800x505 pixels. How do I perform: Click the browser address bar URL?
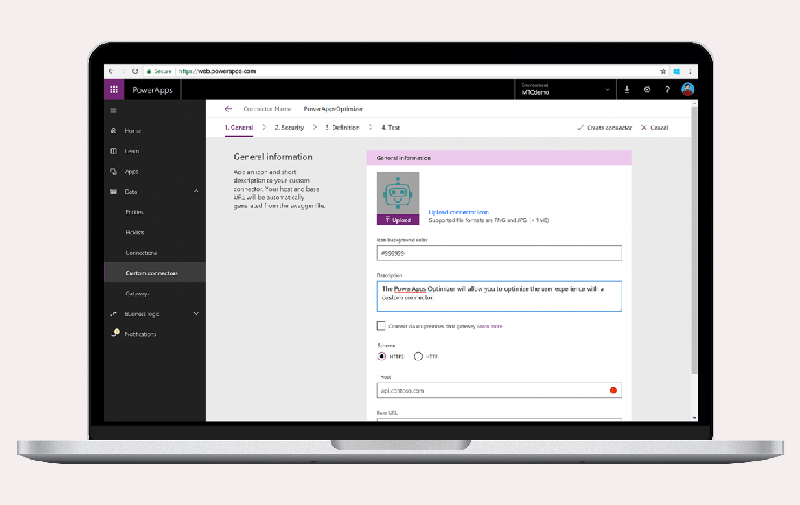217,71
